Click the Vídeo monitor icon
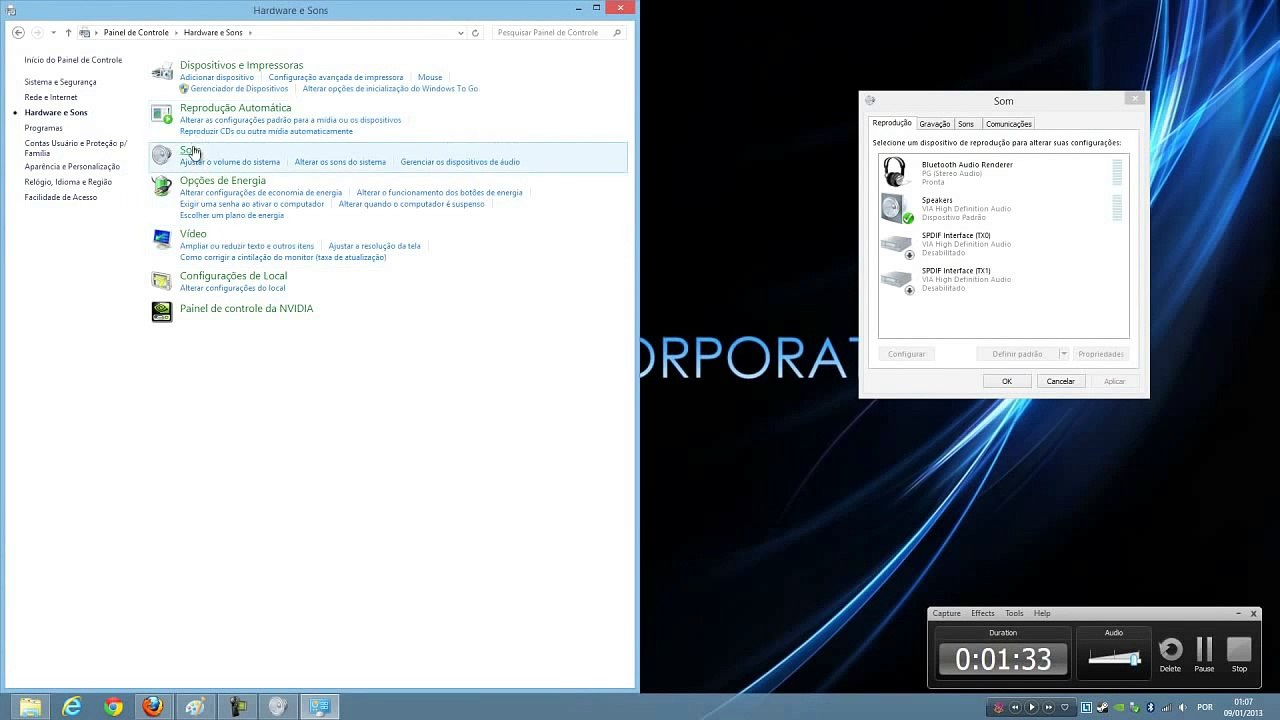Viewport: 1280px width, 720px height. [161, 238]
